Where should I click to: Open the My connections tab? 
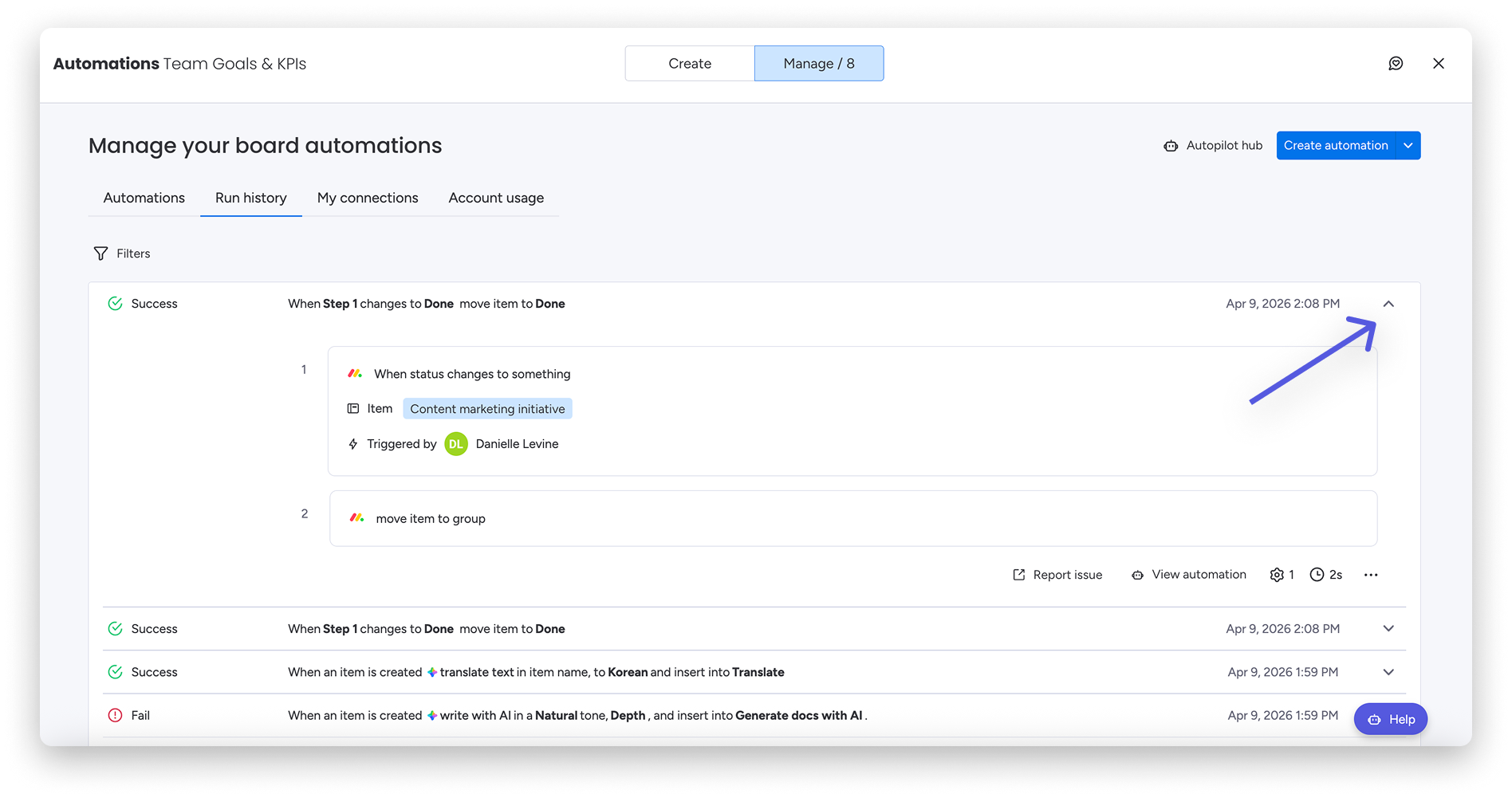click(368, 198)
